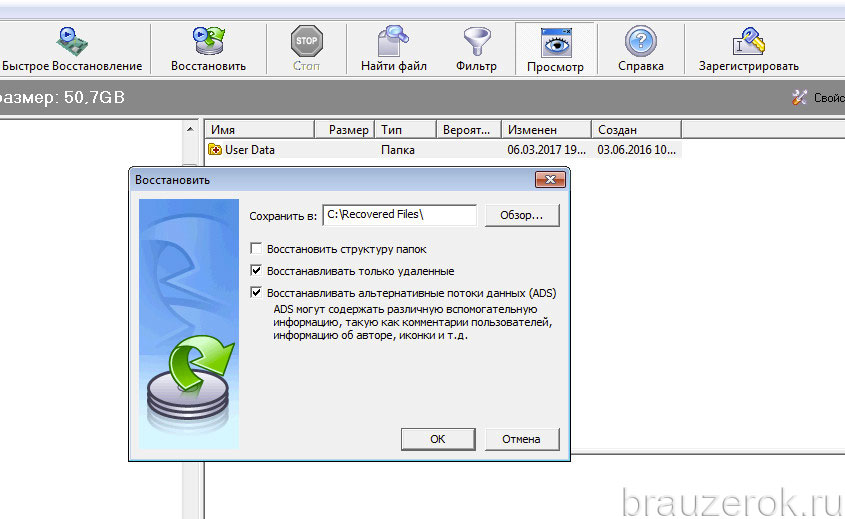The height and width of the screenshot is (519, 845).
Task: Click the Папка type cell
Action: [398, 150]
